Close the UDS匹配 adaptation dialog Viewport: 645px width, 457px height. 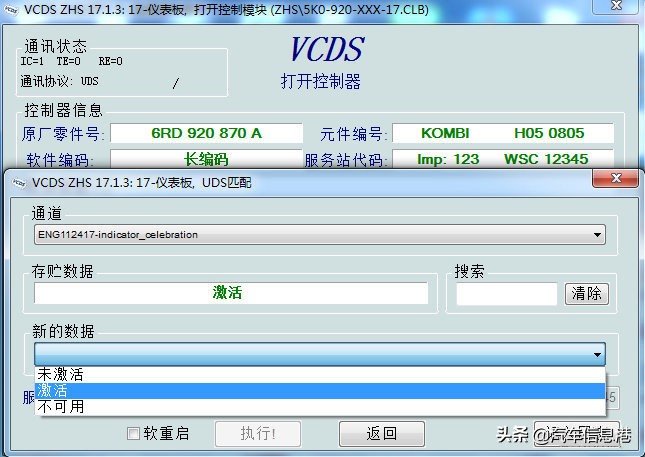[x=616, y=178]
